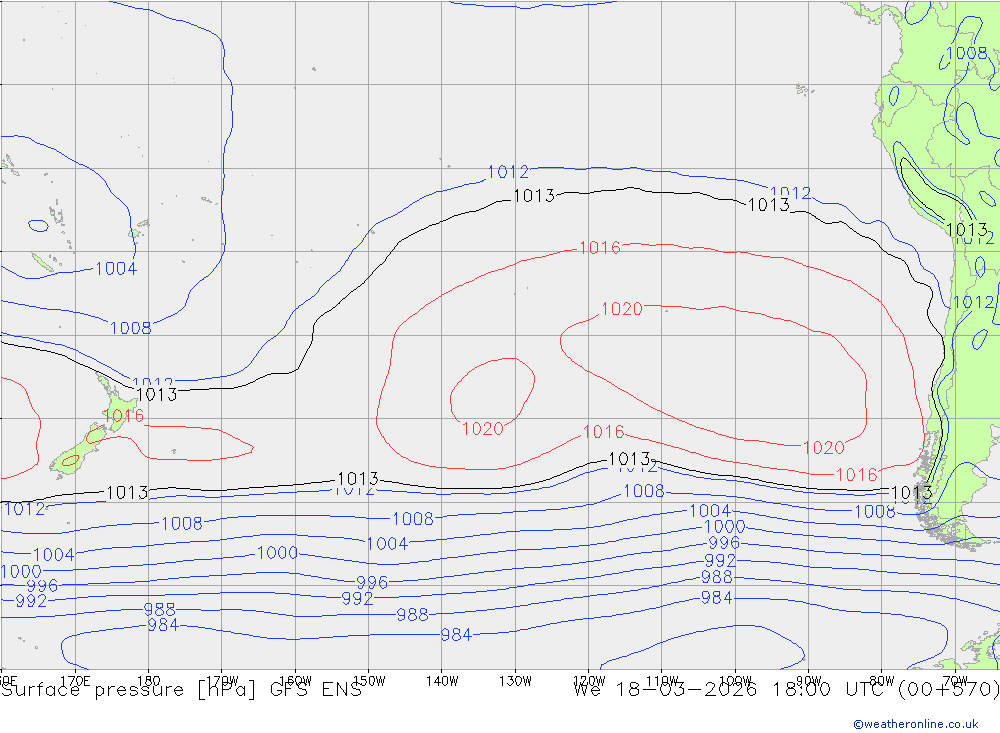This screenshot has height=733, width=1000.
Task: Click the 110W longitude label
Action: point(662,681)
